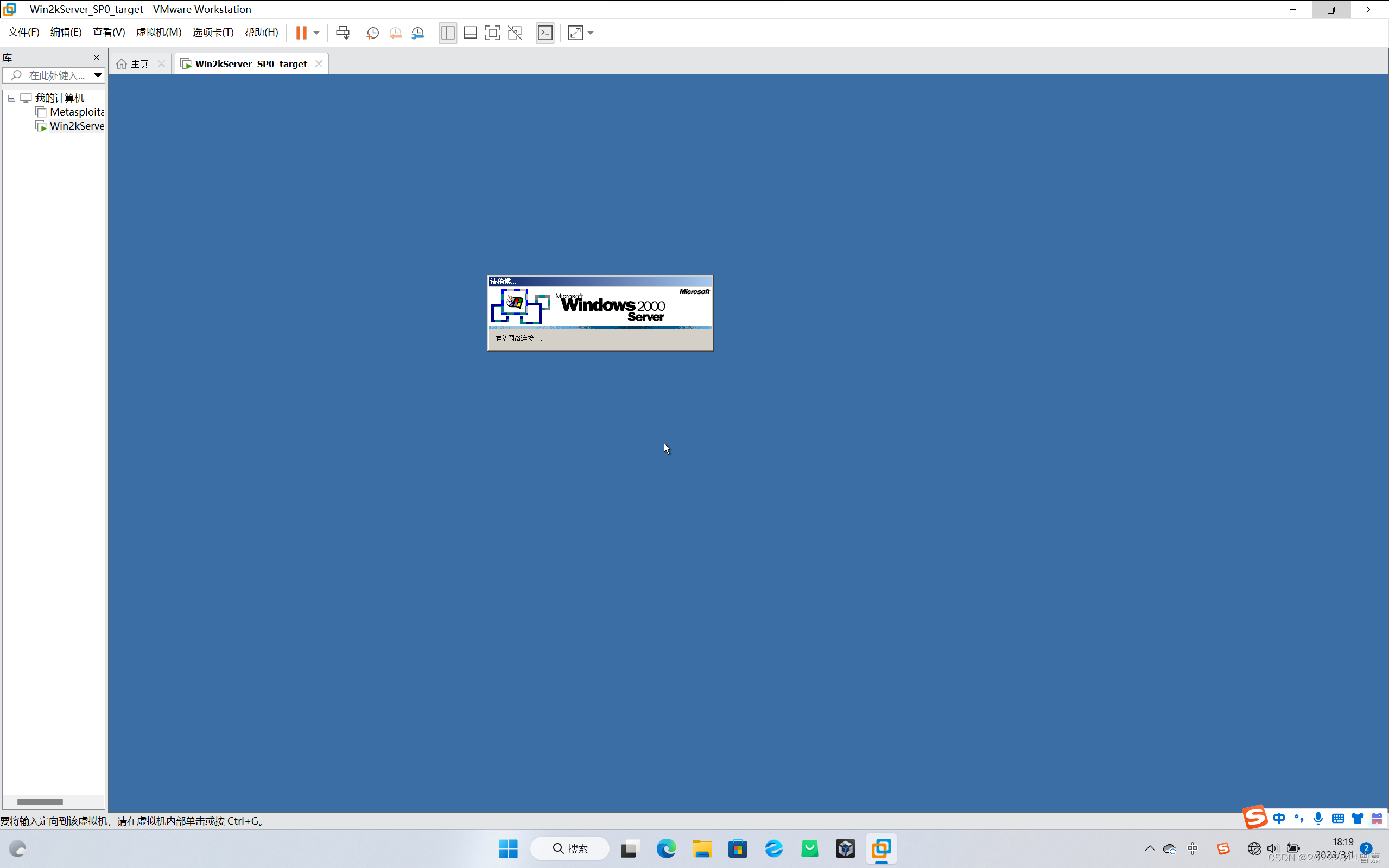The image size is (1389, 868).
Task: Take a snapshot of this virtual machine
Action: tap(373, 33)
